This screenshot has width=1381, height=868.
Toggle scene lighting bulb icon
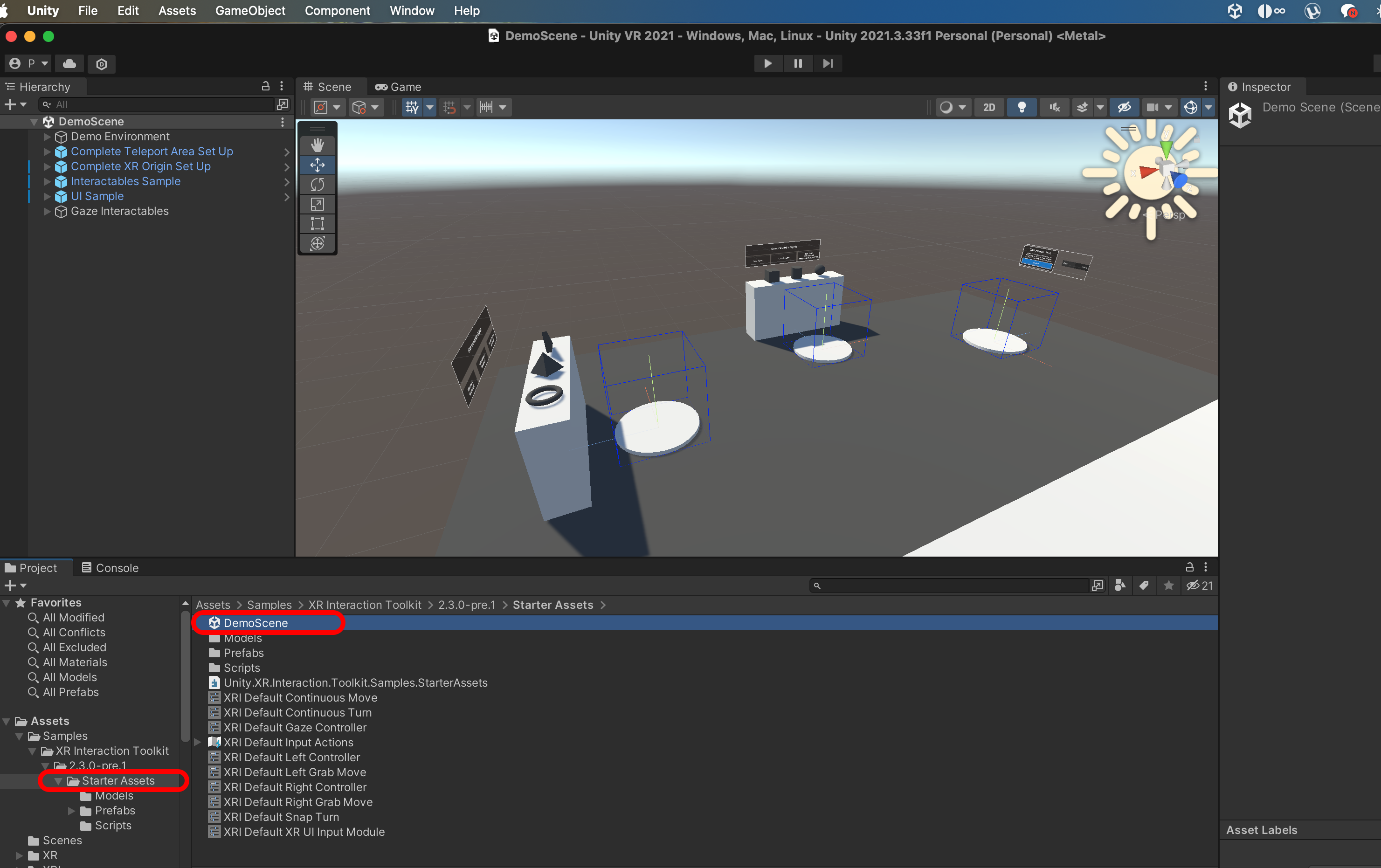pyautogui.click(x=1021, y=107)
